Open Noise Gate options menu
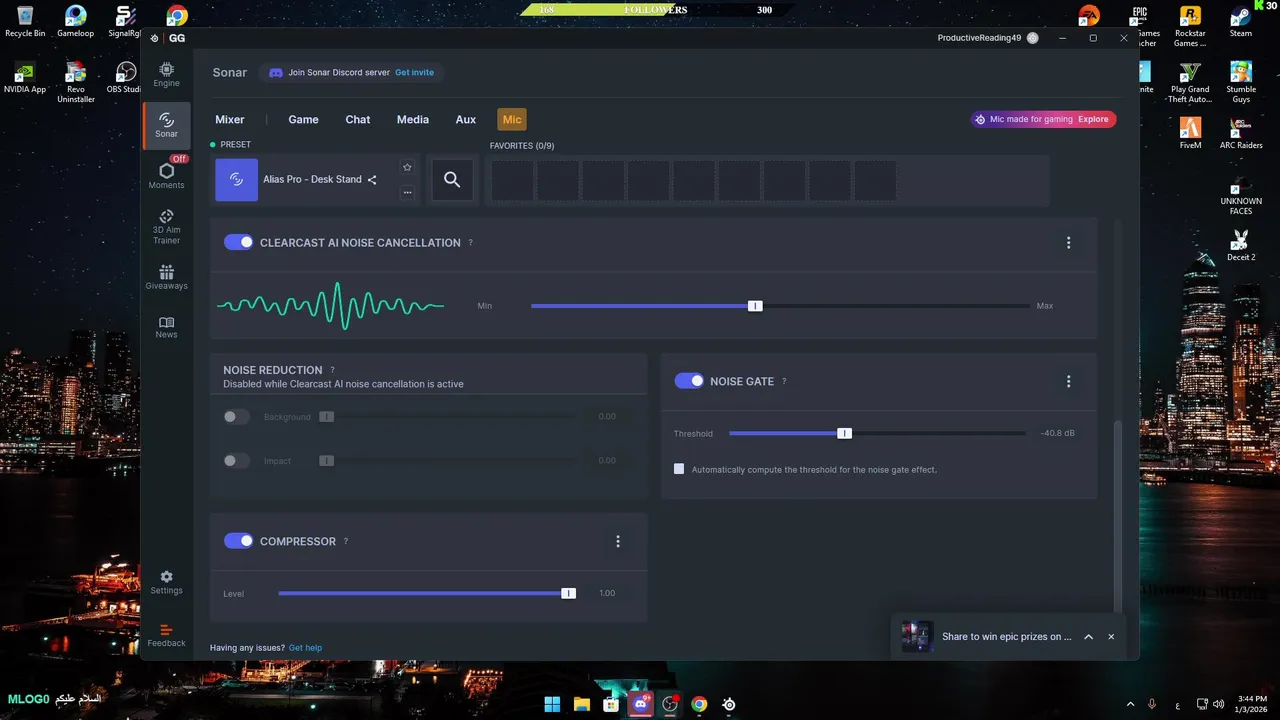Viewport: 1280px width, 720px height. 1068,381
